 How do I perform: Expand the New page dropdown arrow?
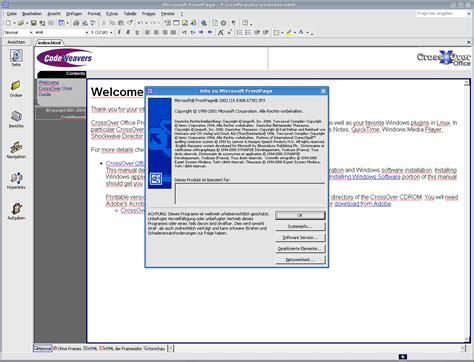coord(14,23)
